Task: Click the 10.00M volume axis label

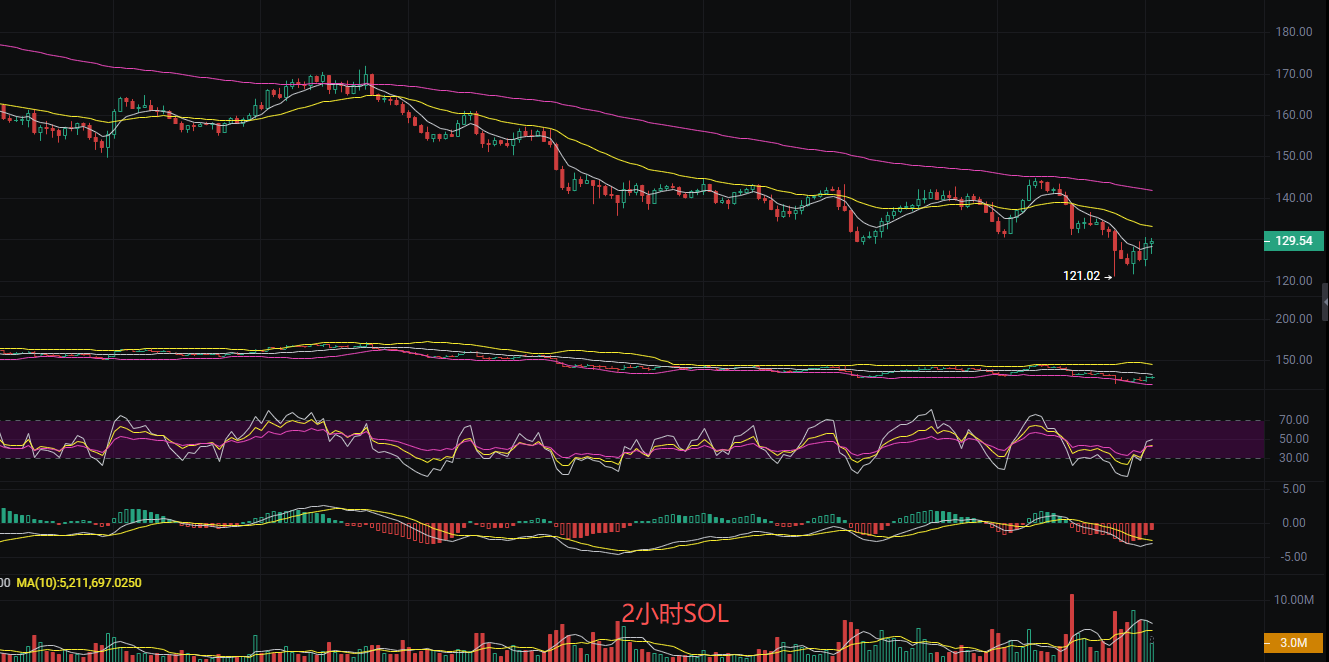Action: [x=1294, y=600]
